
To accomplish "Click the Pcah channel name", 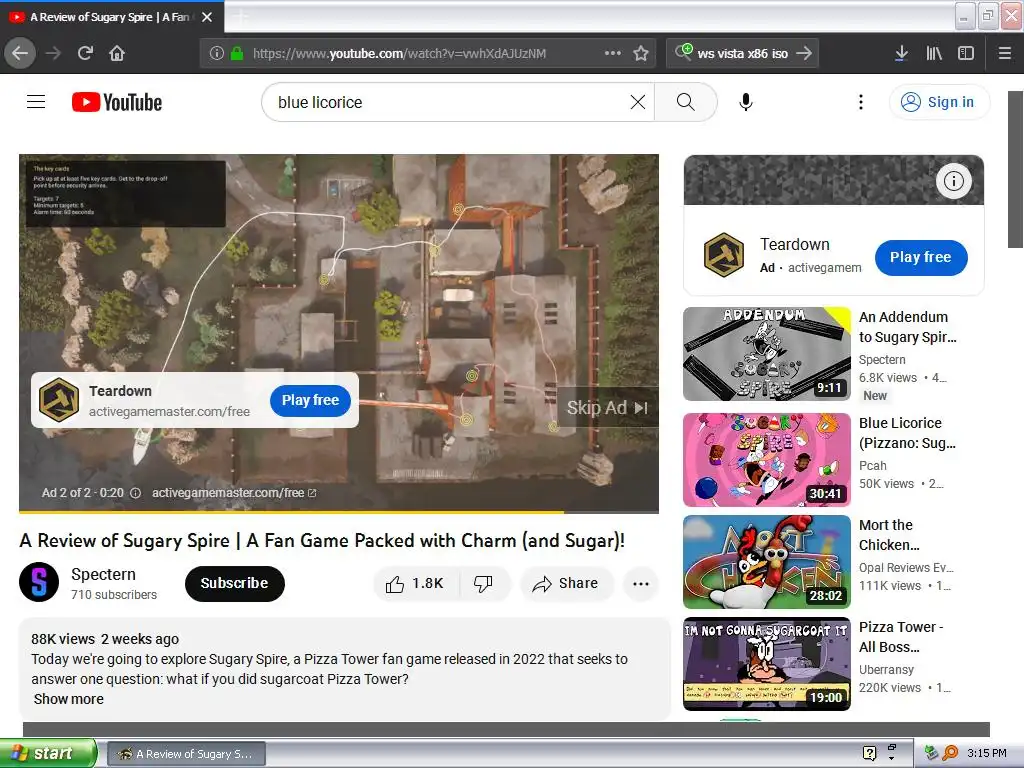I will 872,466.
